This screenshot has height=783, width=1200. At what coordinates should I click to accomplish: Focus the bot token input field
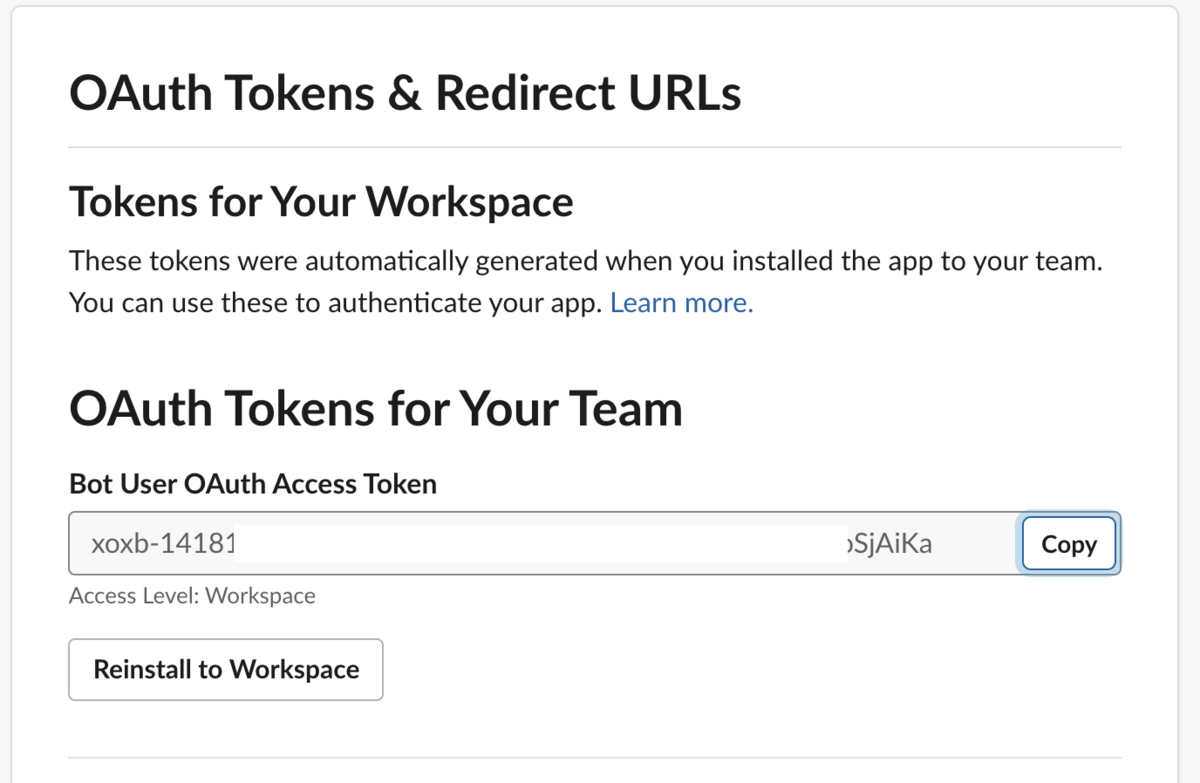544,543
